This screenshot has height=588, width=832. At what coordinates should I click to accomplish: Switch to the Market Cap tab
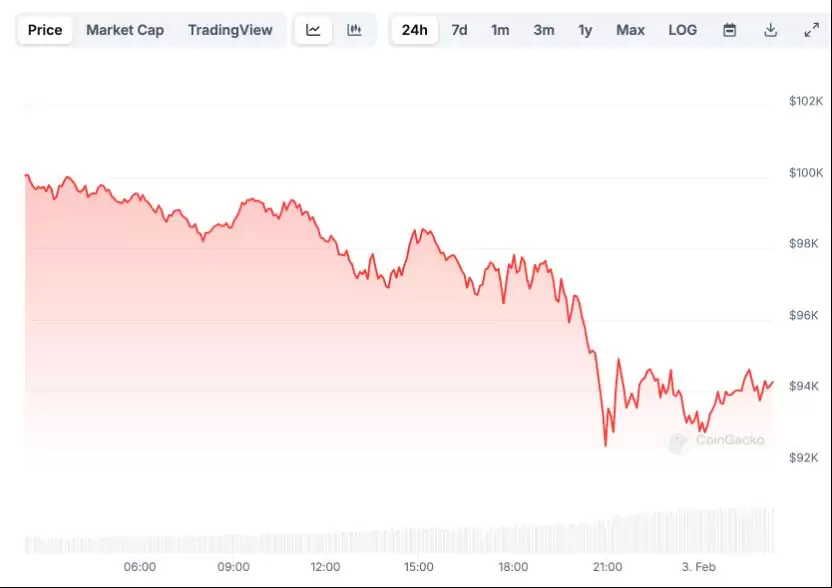pyautogui.click(x=125, y=30)
